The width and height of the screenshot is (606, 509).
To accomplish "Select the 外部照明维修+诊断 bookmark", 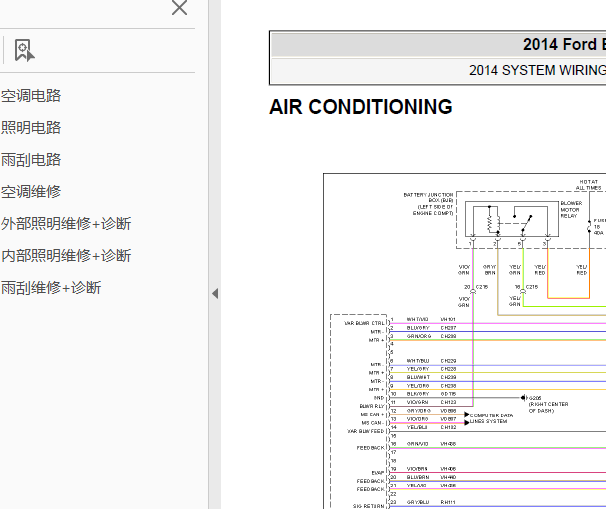I will pos(66,224).
